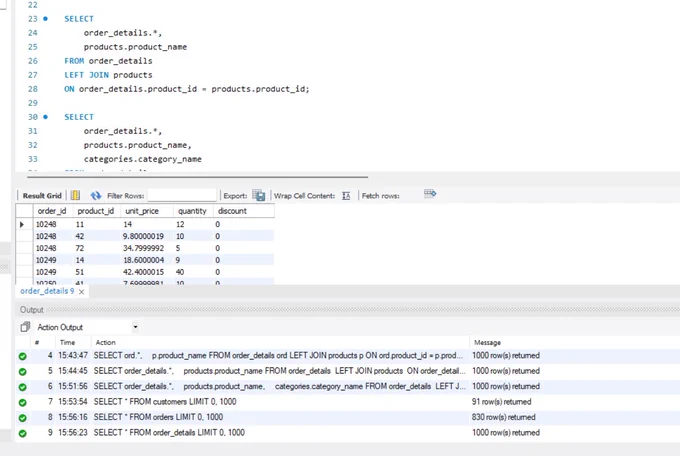Sort by the order_id column header

pyautogui.click(x=52, y=211)
